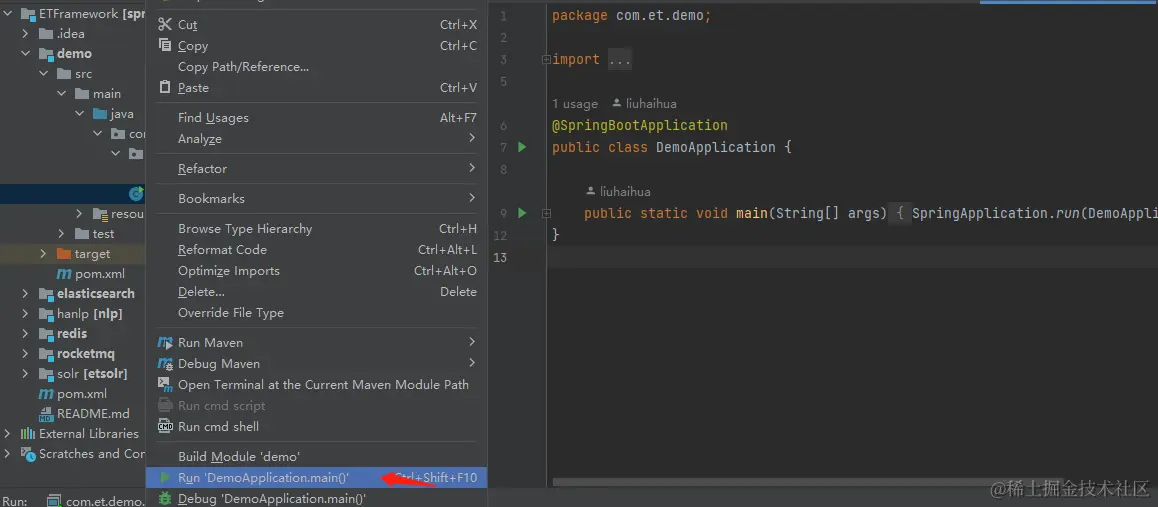
Task: Select rocketmq module in project tree
Action: click(86, 353)
